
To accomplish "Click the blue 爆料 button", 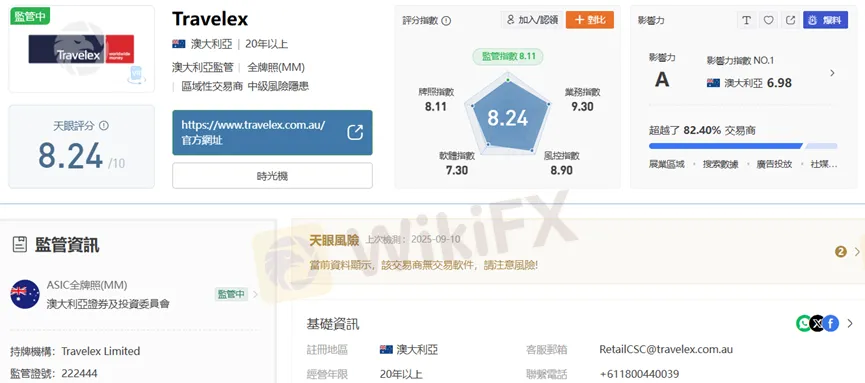I will pyautogui.click(x=825, y=20).
